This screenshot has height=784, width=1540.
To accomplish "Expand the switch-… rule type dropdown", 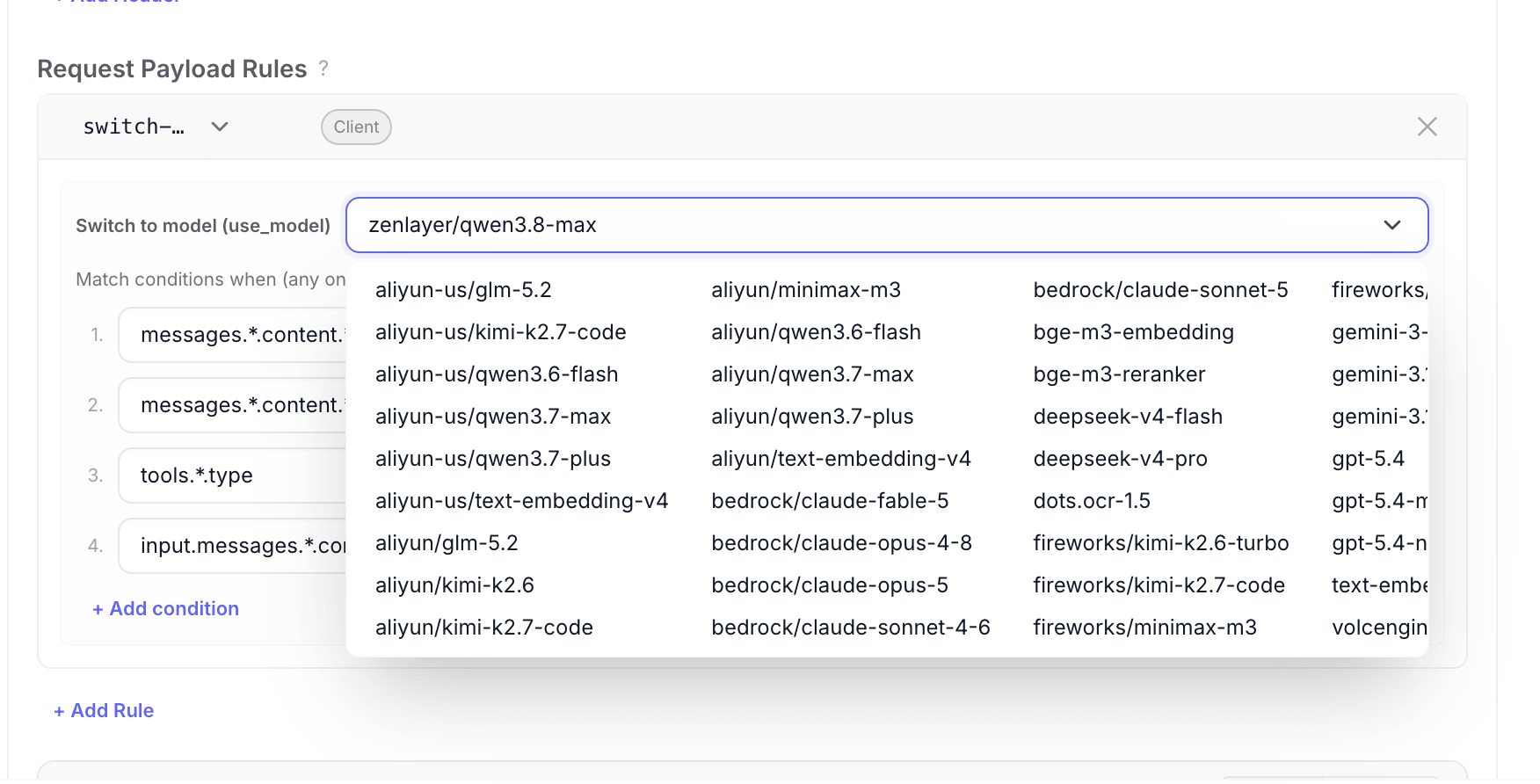I will point(156,127).
